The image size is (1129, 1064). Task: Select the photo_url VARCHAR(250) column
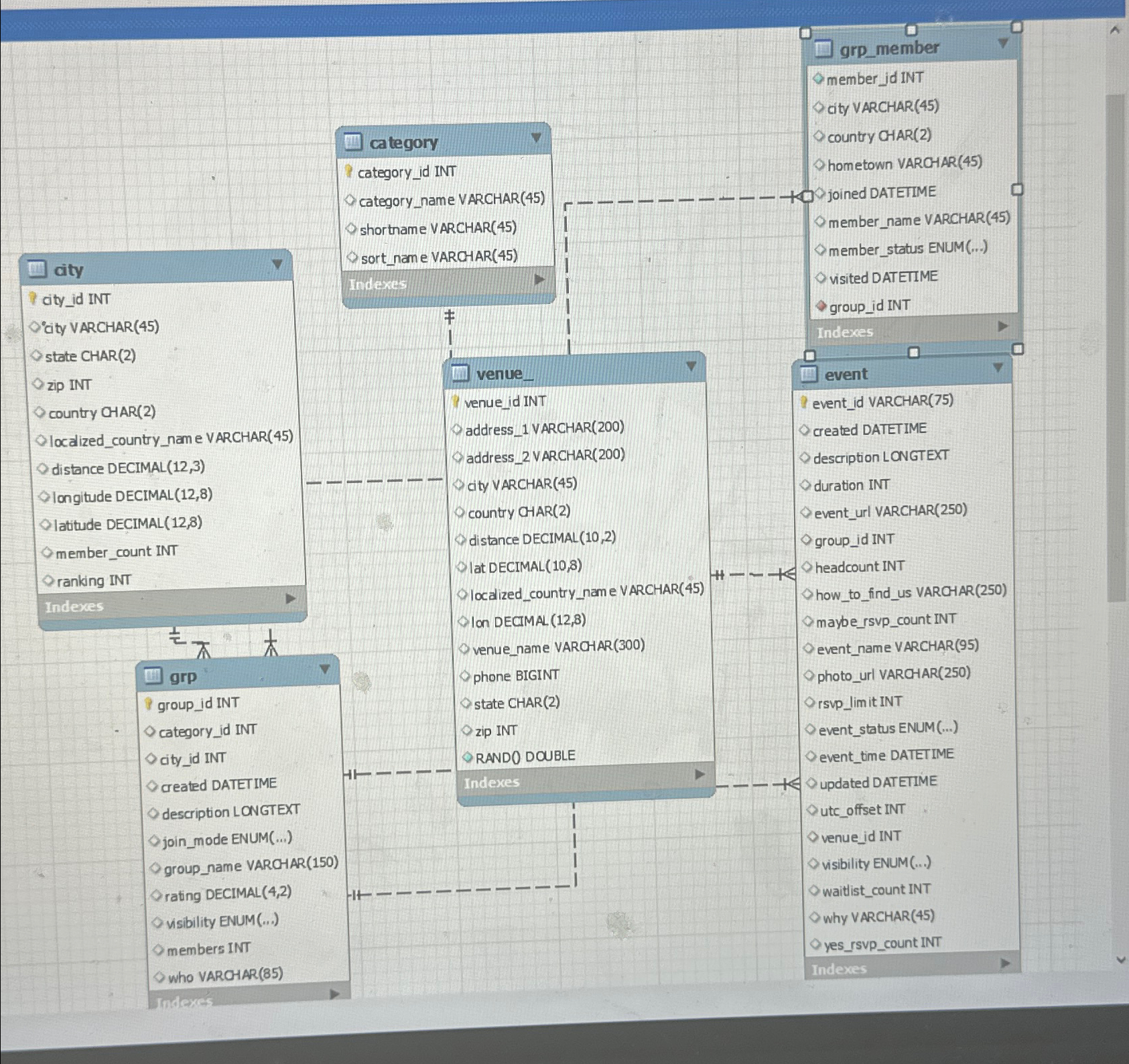[894, 674]
